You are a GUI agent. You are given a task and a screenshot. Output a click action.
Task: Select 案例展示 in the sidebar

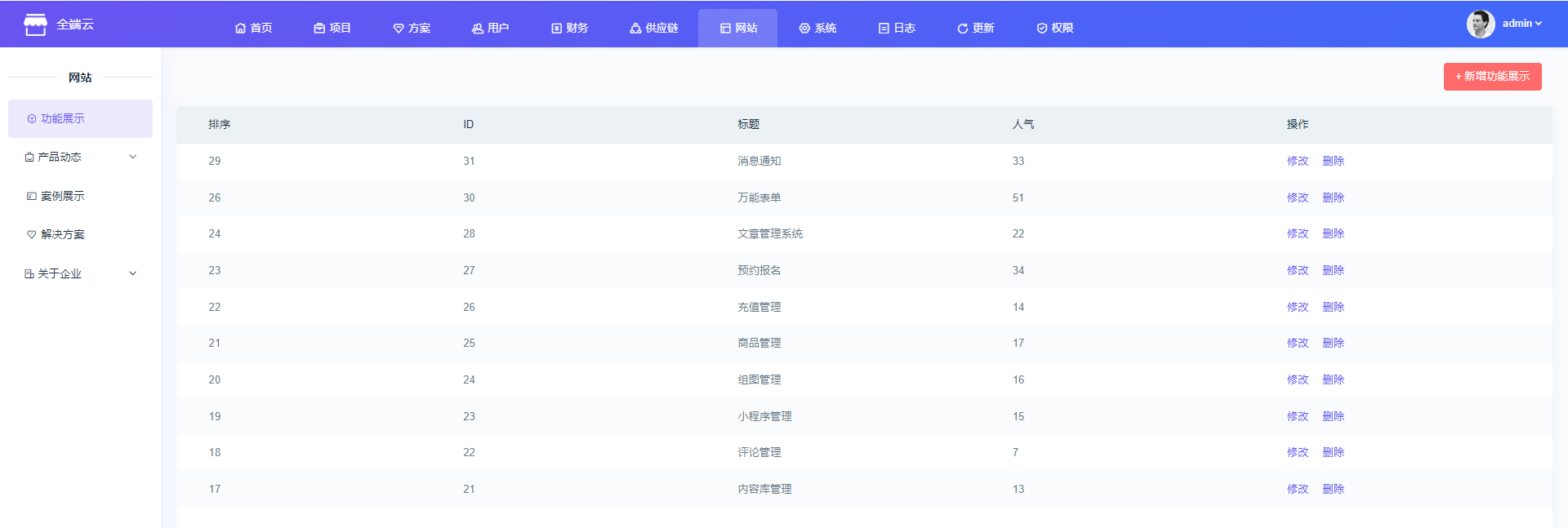63,196
